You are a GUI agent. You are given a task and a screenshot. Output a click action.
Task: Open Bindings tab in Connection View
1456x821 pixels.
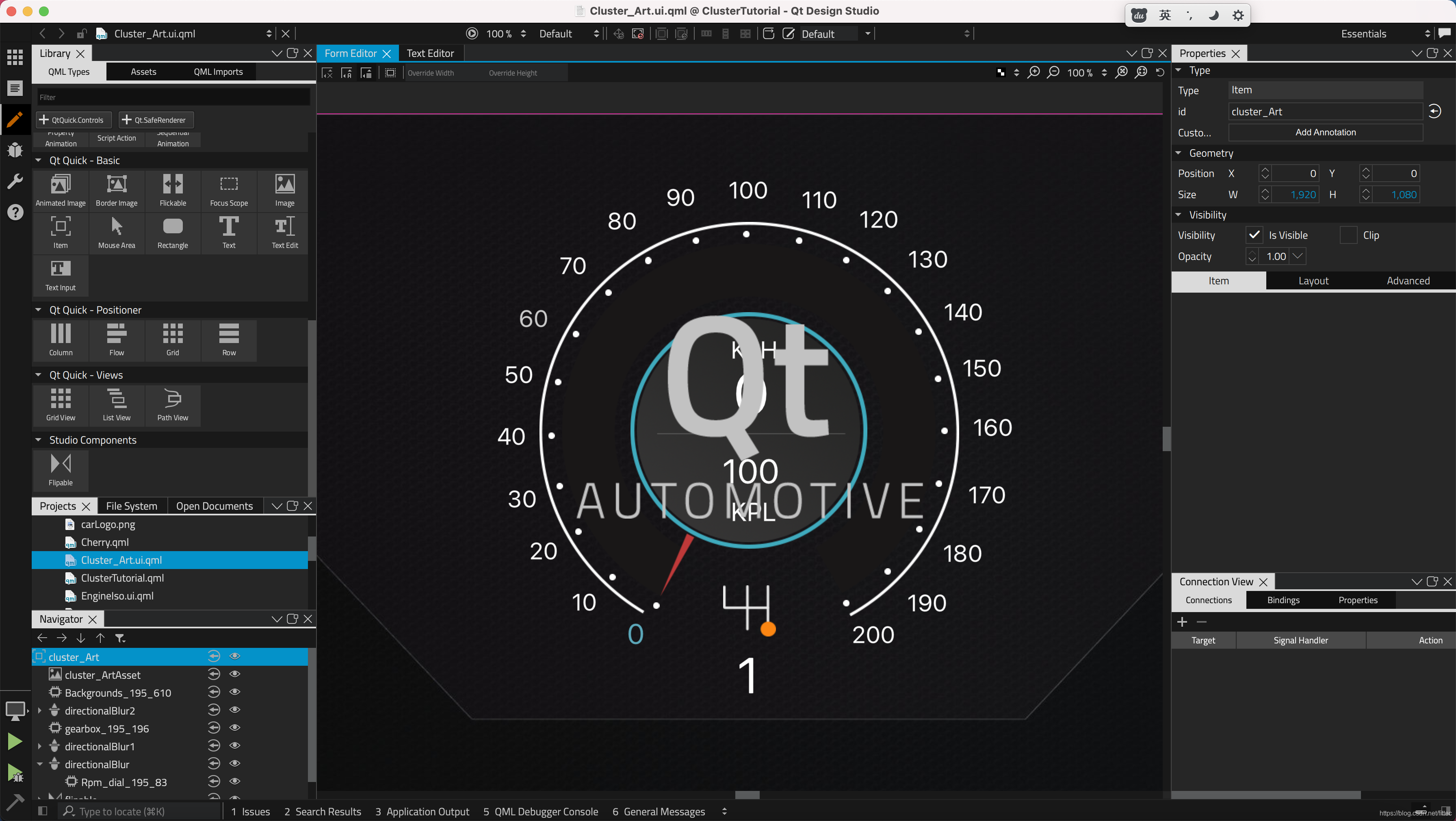click(1283, 600)
